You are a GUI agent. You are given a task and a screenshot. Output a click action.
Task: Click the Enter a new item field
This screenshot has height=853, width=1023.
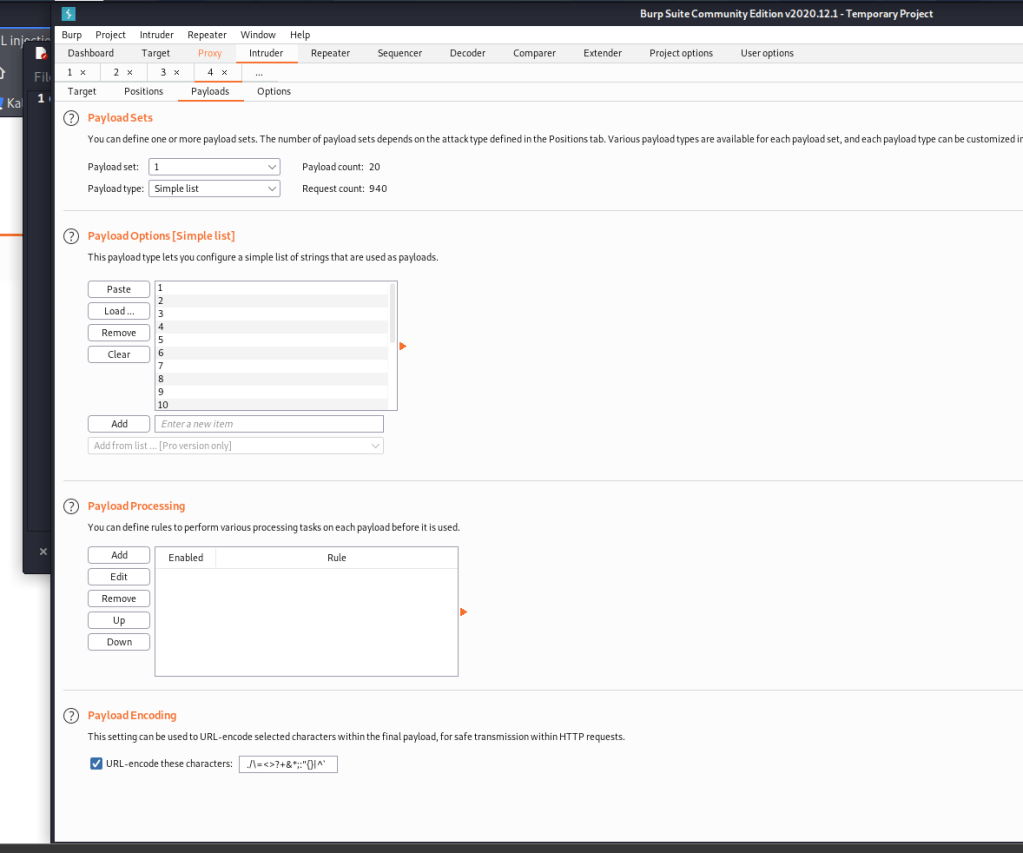[269, 424]
